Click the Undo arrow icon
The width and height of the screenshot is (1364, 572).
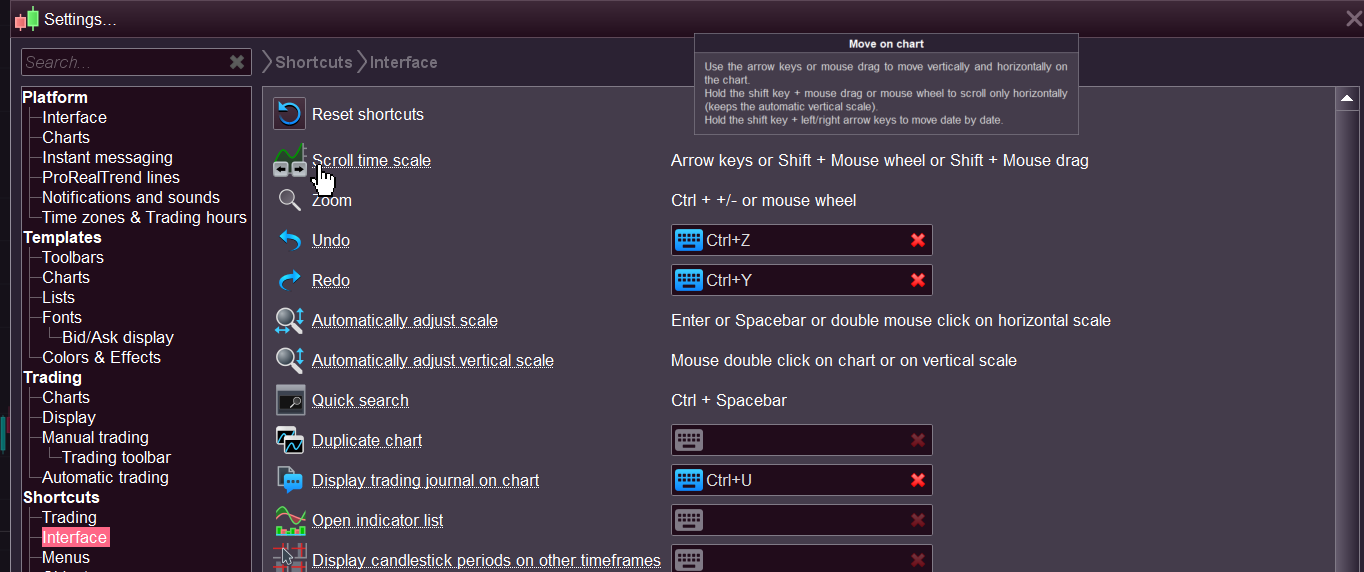click(x=289, y=240)
